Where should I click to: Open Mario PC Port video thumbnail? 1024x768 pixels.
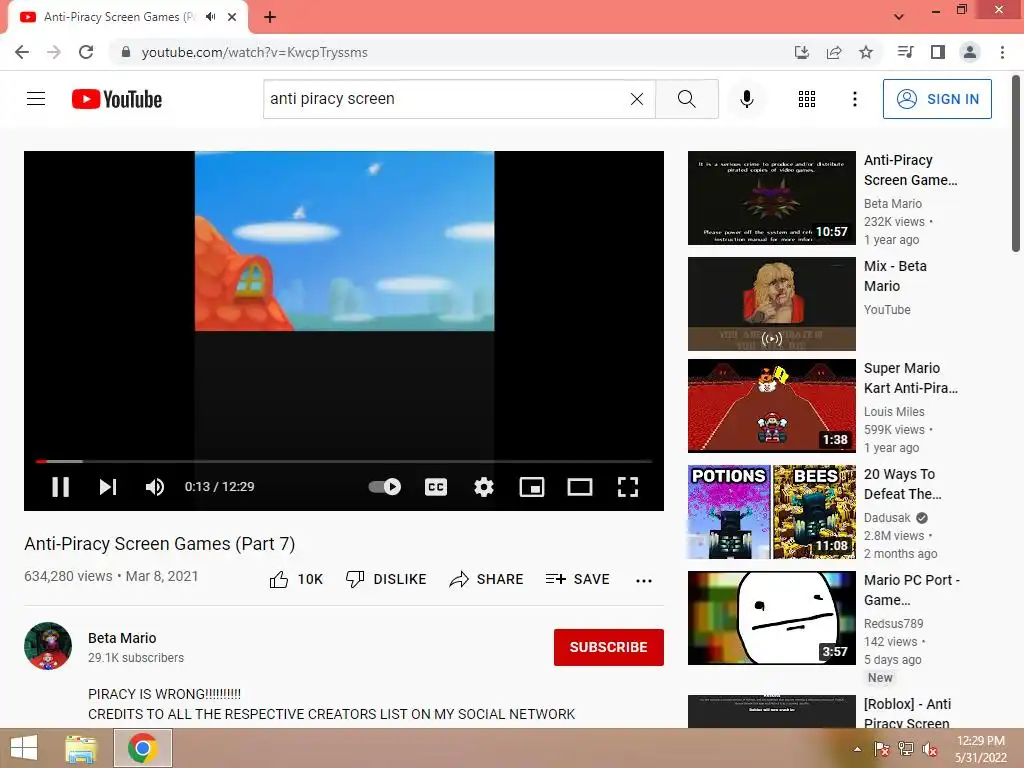click(x=771, y=618)
